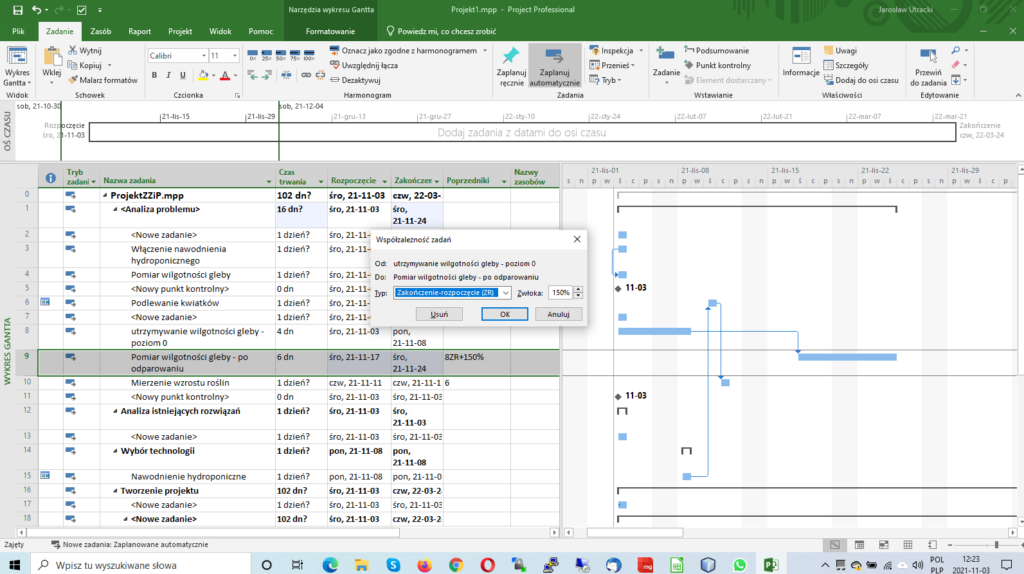1024x574 pixels.
Task: Switch to the Raport ribbon tab
Action: coord(140,32)
